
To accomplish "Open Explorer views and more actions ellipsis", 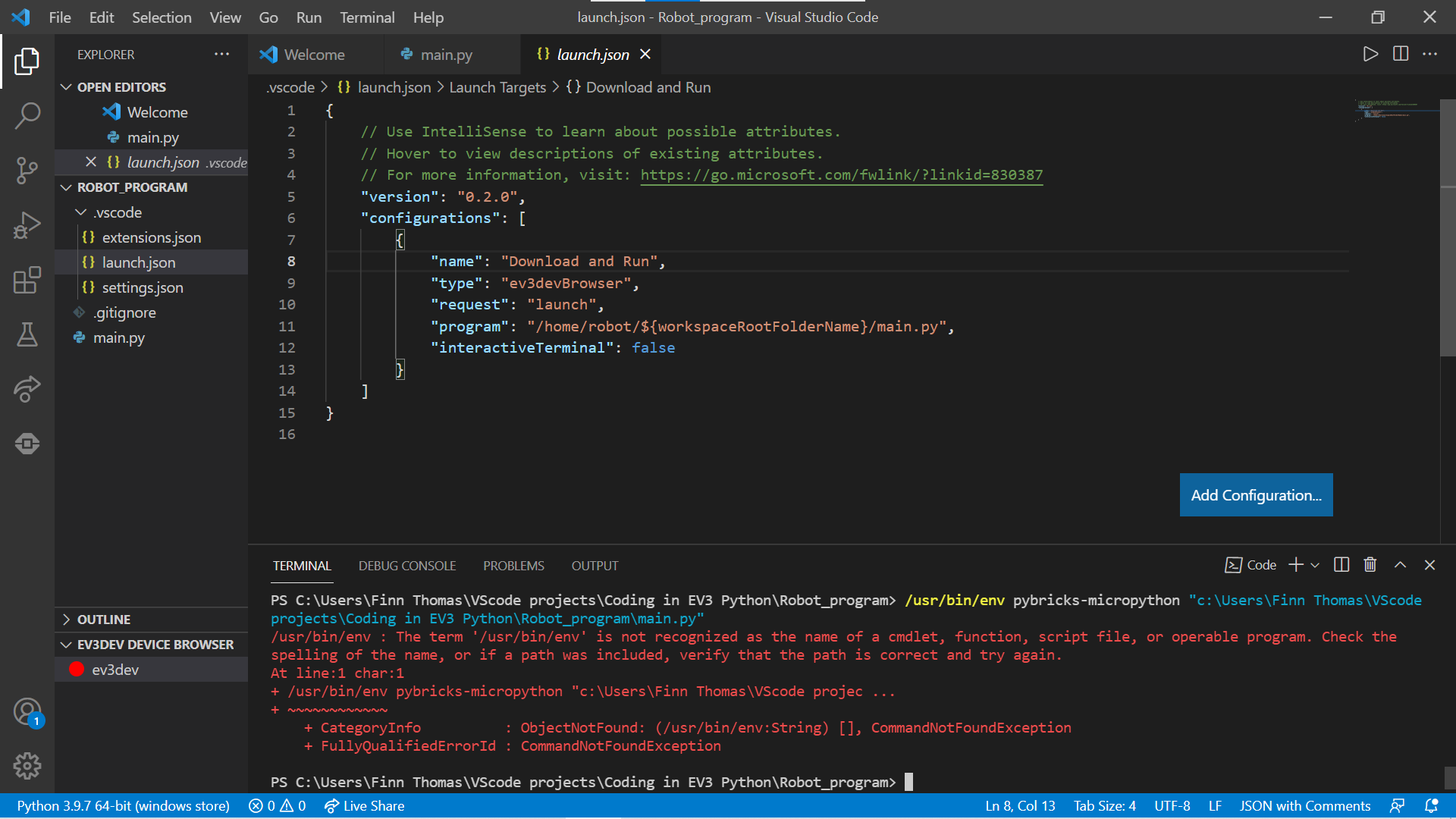I will 221,54.
